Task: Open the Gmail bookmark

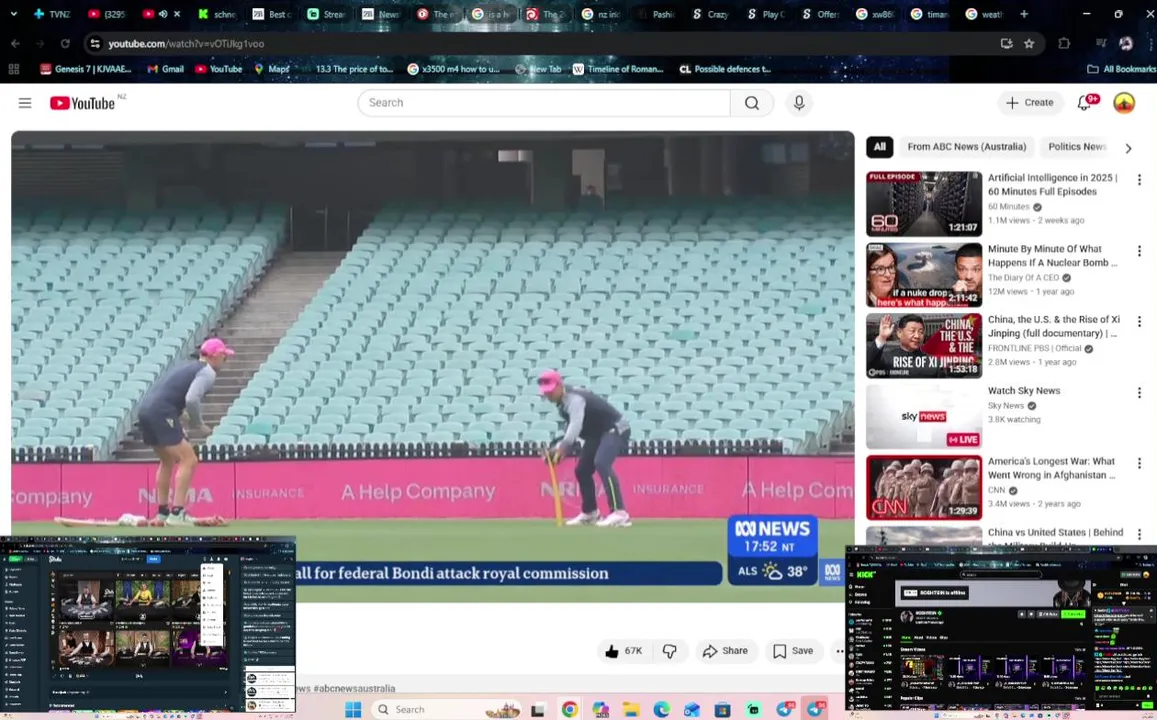Action: coord(165,69)
